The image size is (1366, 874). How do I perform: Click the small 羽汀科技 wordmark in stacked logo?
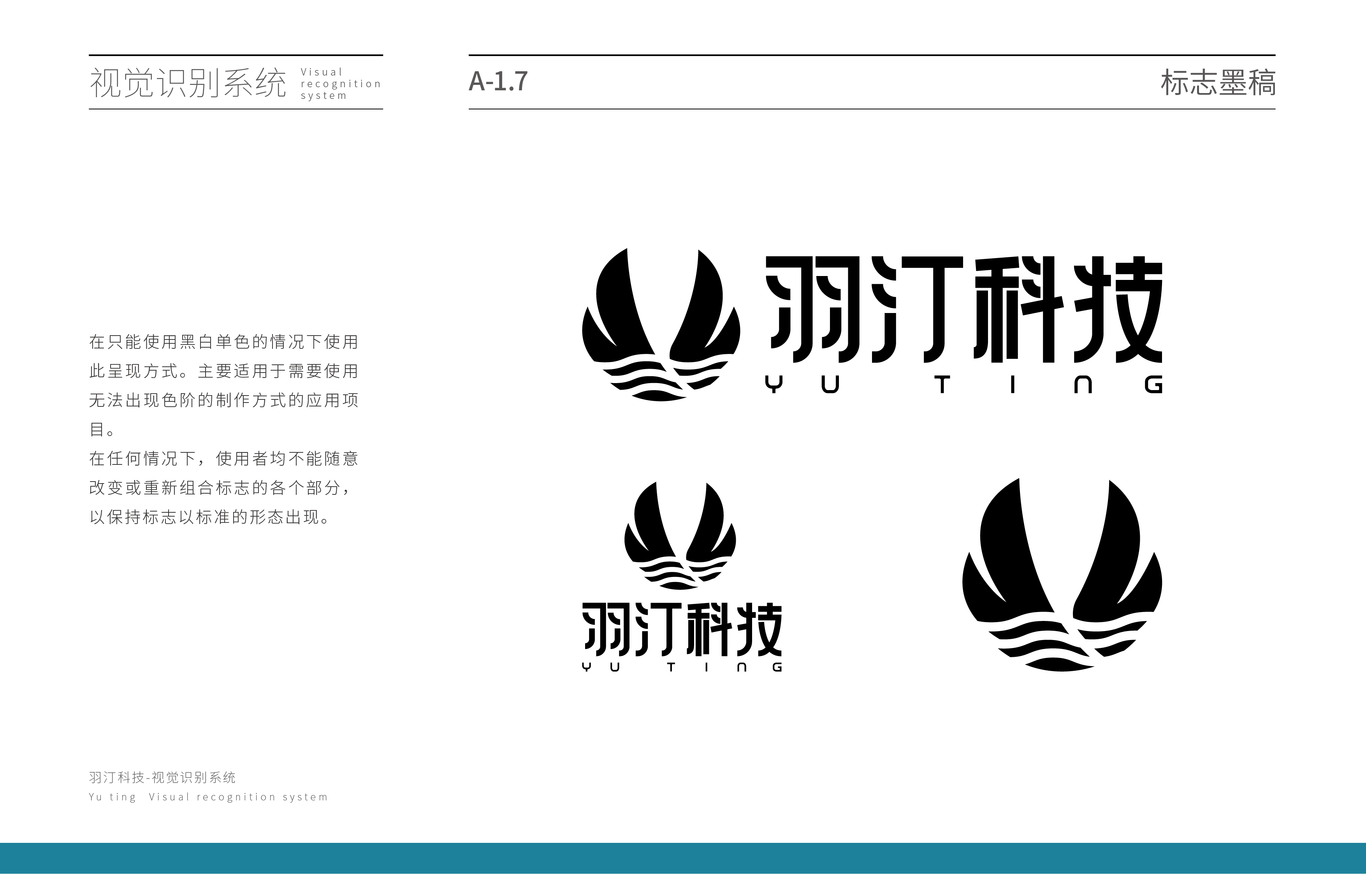(x=682, y=628)
